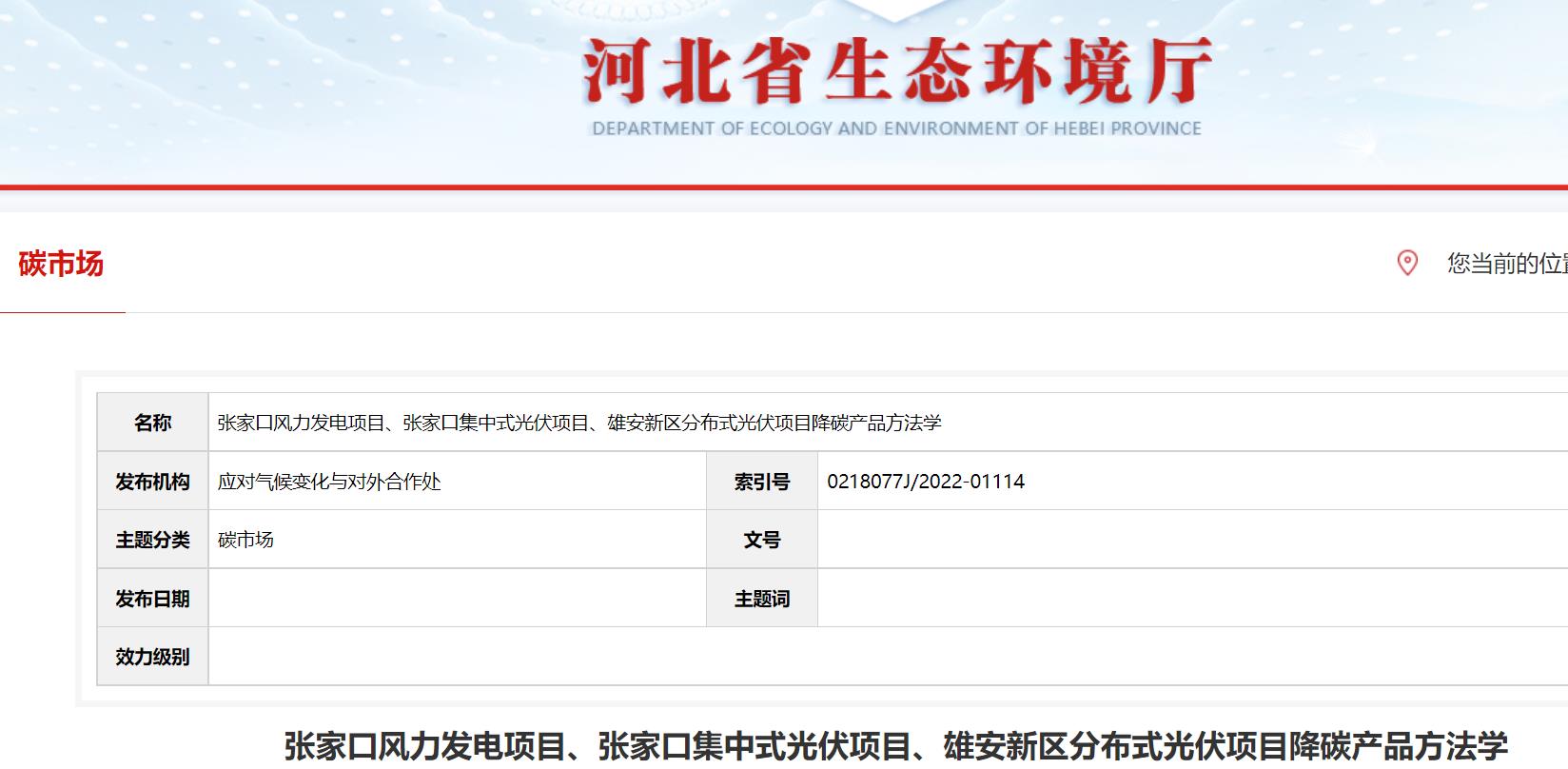This screenshot has width=1568, height=769.
Task: Select the 碳市场 section tab
Action: tap(61, 265)
